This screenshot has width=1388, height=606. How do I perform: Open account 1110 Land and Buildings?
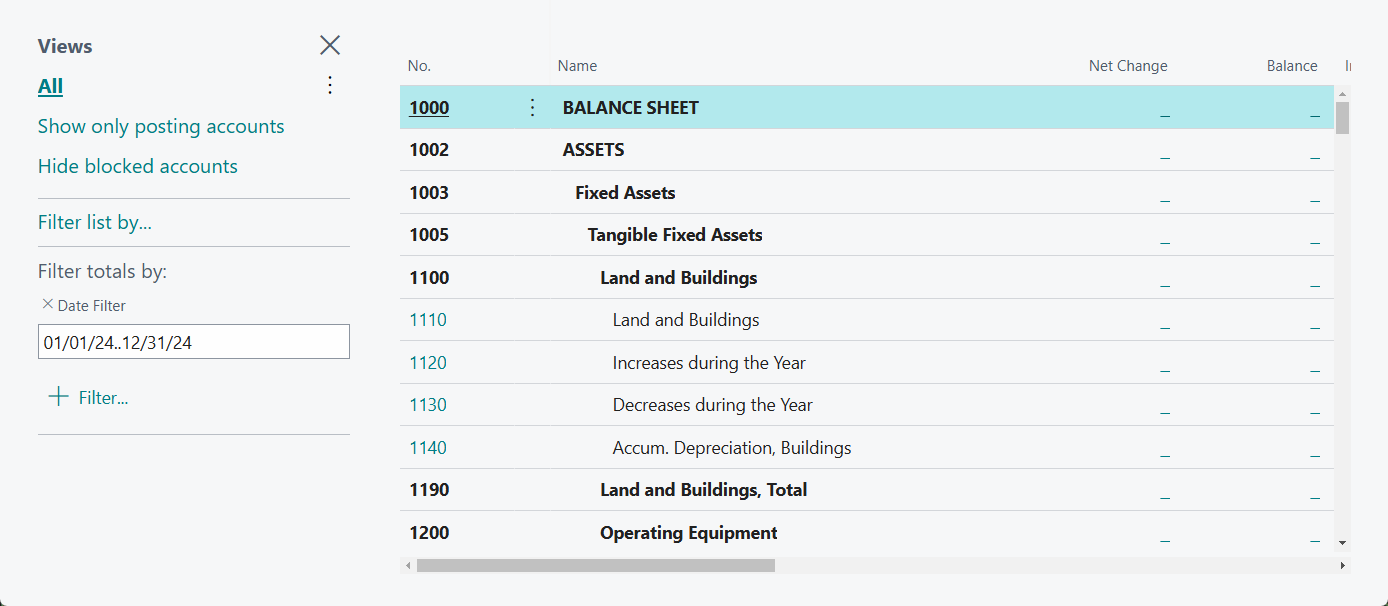pos(427,320)
